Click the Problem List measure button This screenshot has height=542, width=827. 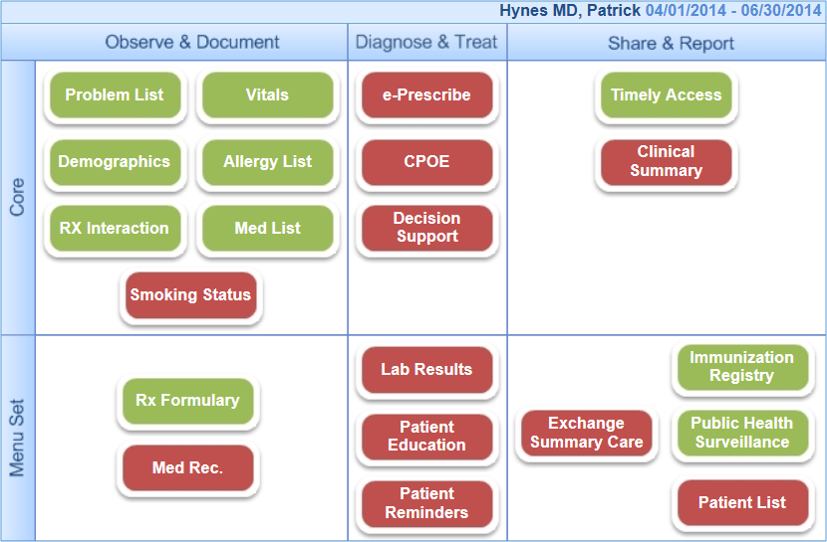pos(114,96)
